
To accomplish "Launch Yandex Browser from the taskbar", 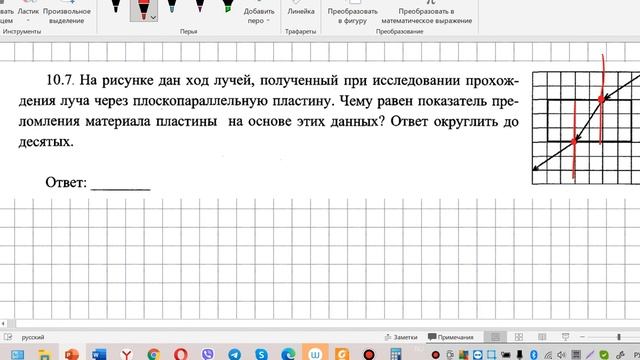I will point(127,354).
